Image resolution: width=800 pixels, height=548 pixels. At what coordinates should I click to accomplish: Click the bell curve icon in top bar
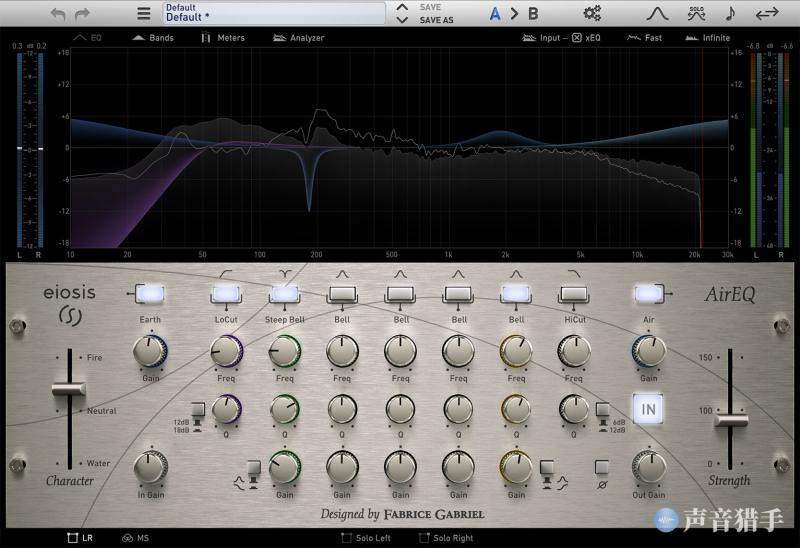point(657,13)
